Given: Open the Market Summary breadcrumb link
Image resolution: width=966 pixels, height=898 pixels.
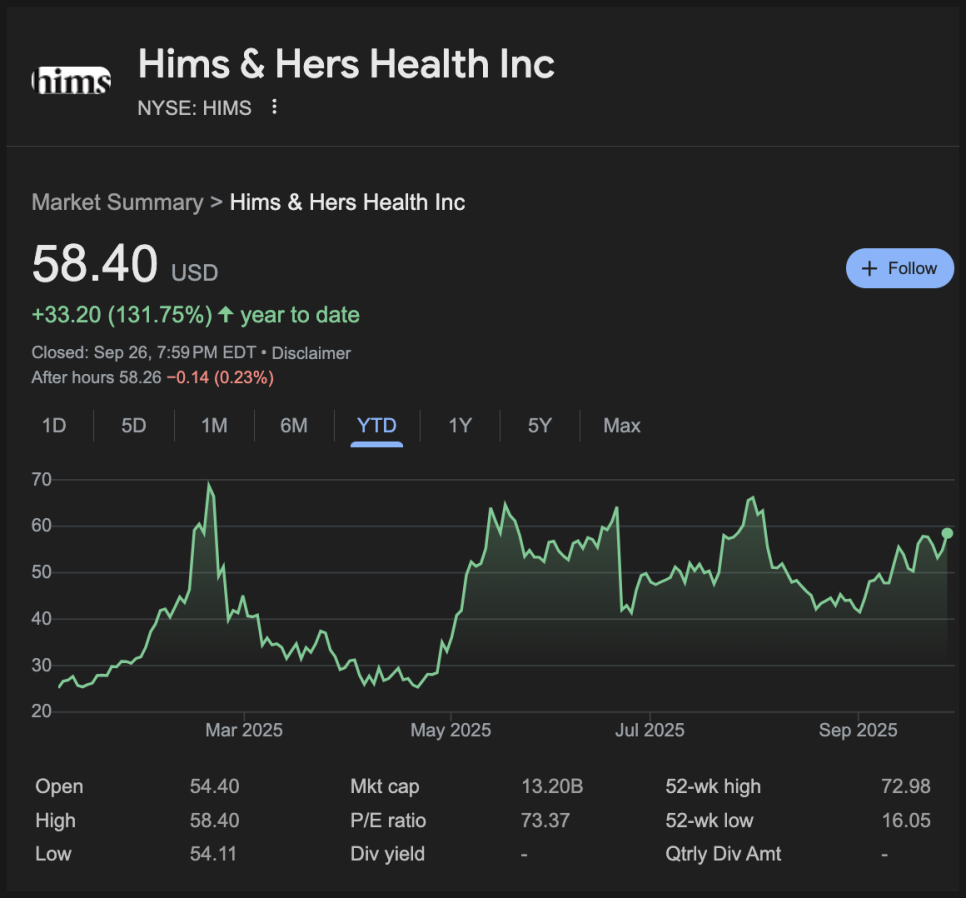Looking at the screenshot, I should (117, 202).
